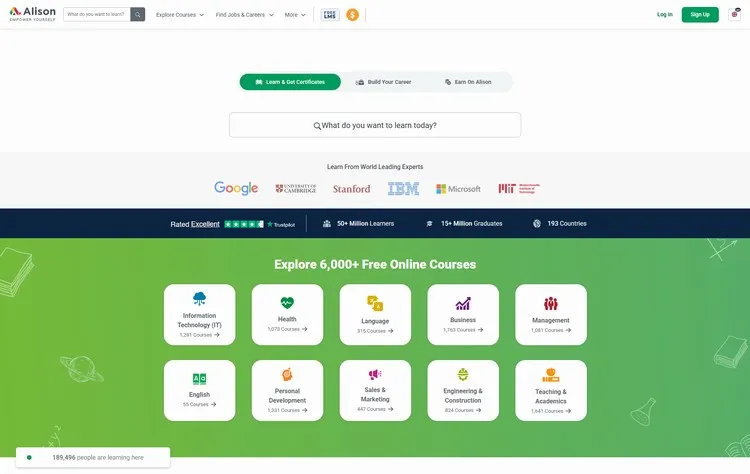The image size is (750, 474).
Task: Open the 1,641 Courses link under Teaching
Action: pos(551,411)
